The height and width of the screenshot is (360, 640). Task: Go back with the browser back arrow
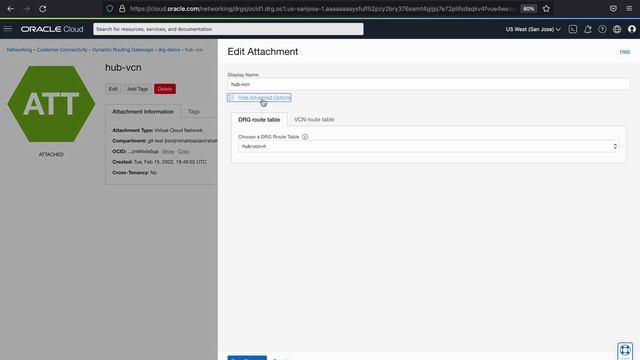(x=11, y=9)
